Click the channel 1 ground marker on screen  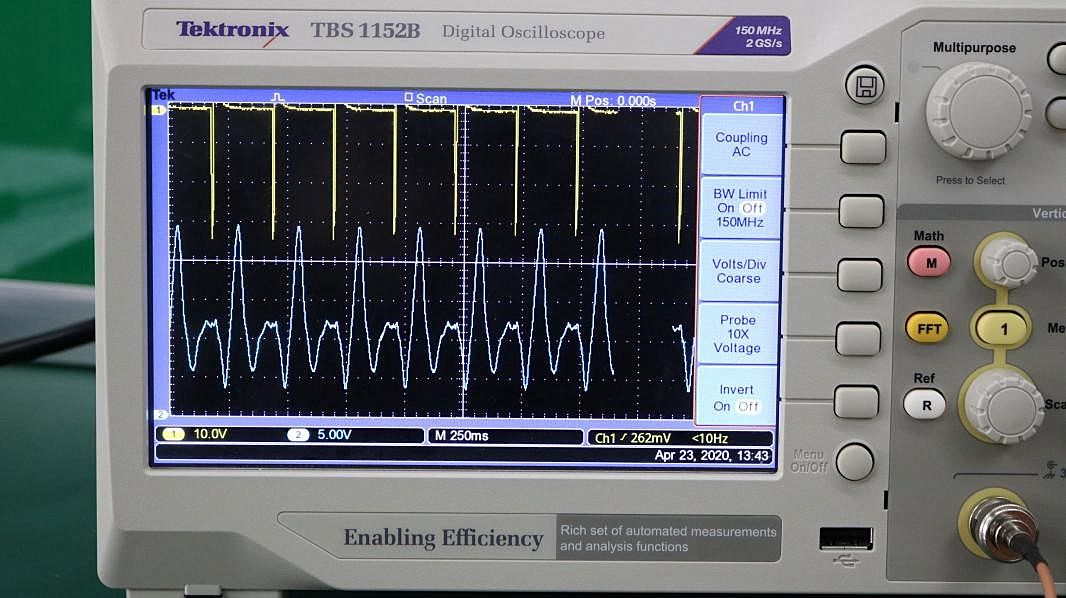click(x=157, y=110)
